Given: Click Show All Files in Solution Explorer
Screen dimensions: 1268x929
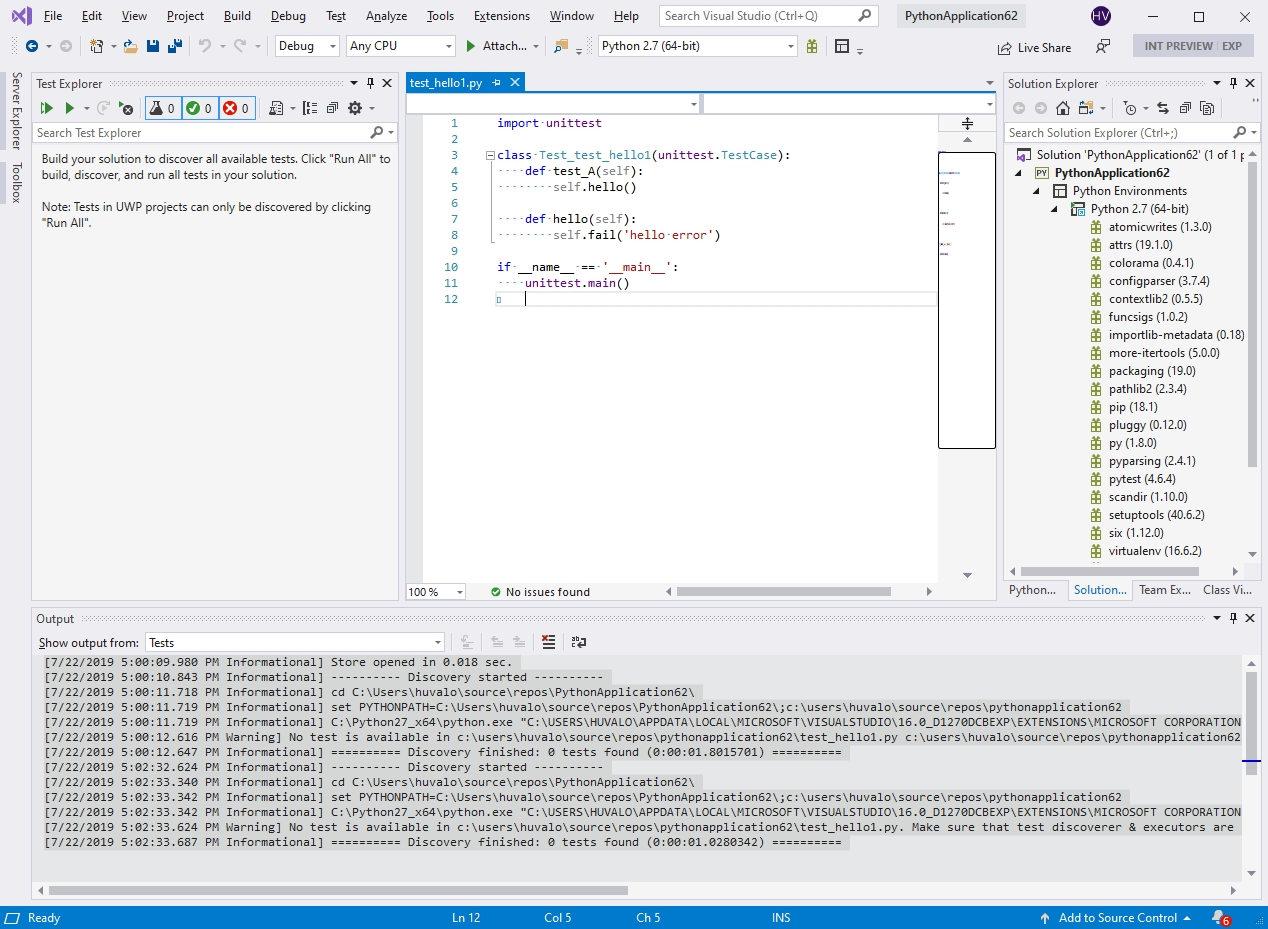Looking at the screenshot, I should (x=1207, y=108).
